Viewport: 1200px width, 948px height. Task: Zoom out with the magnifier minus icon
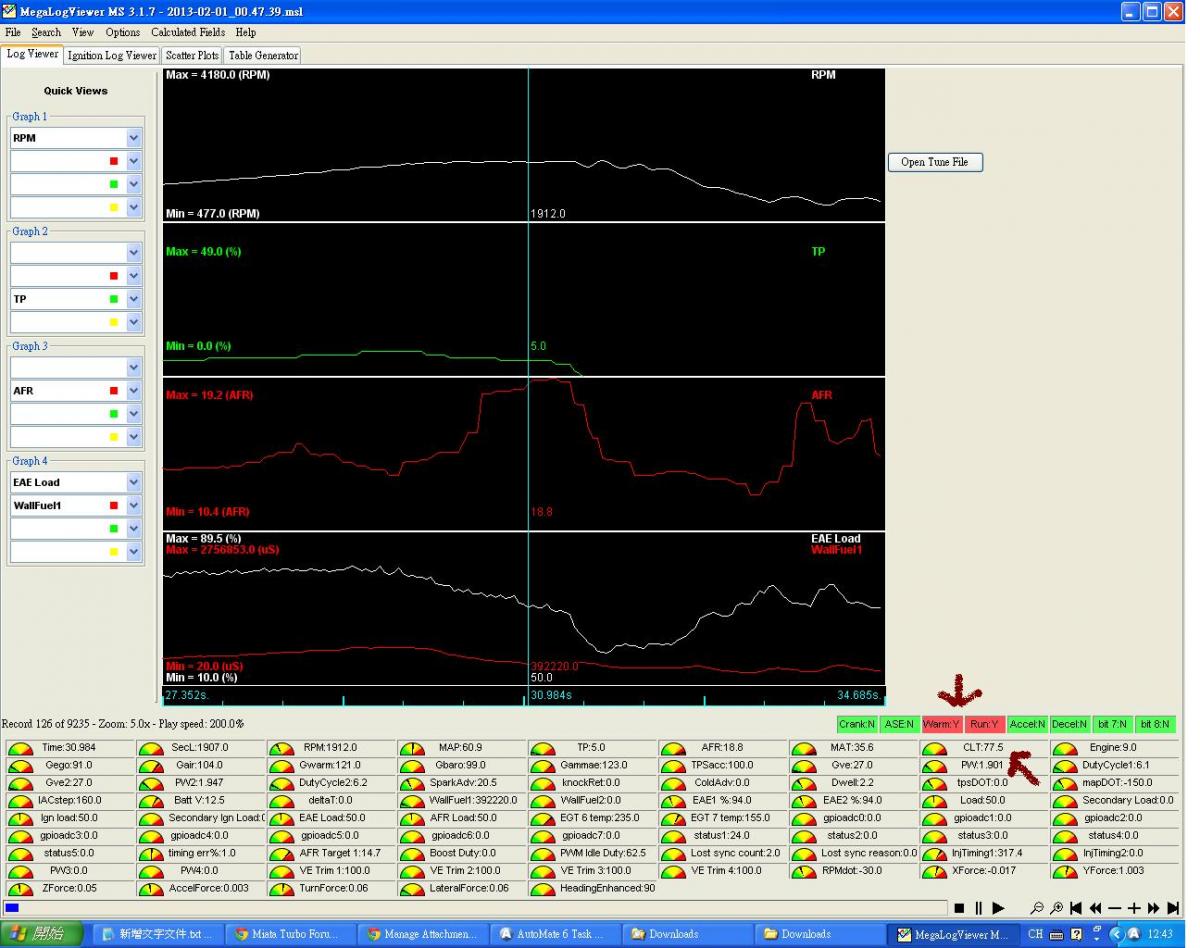coord(1037,908)
